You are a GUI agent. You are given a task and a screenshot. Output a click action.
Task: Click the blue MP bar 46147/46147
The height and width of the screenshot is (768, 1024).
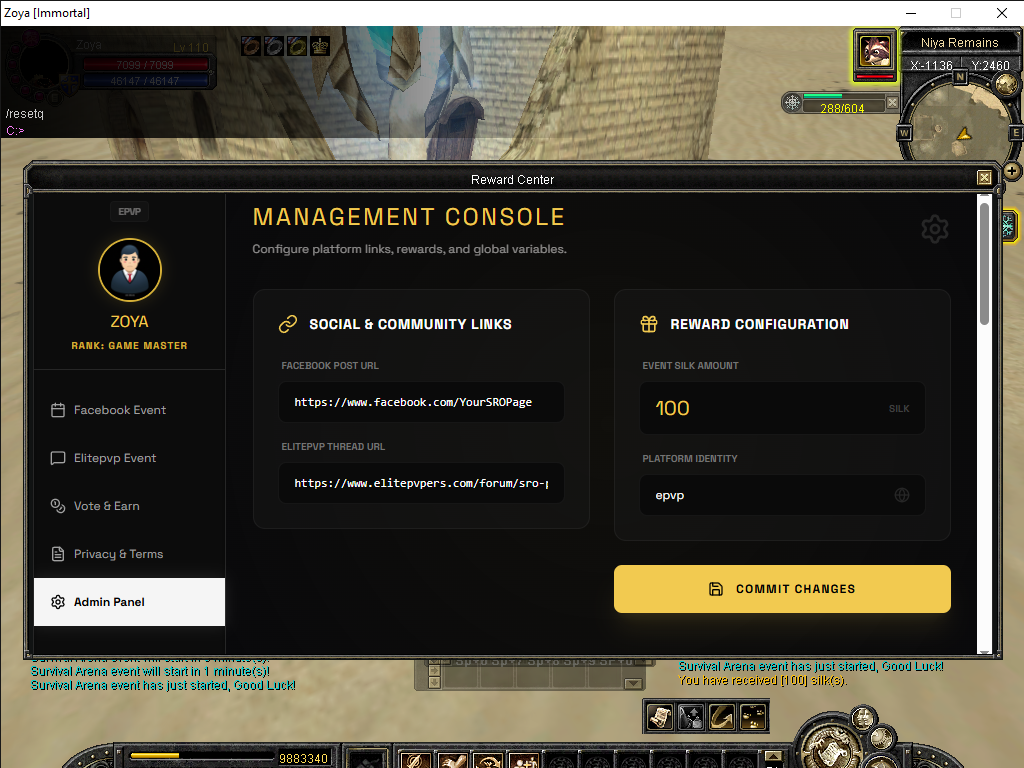pyautogui.click(x=145, y=81)
